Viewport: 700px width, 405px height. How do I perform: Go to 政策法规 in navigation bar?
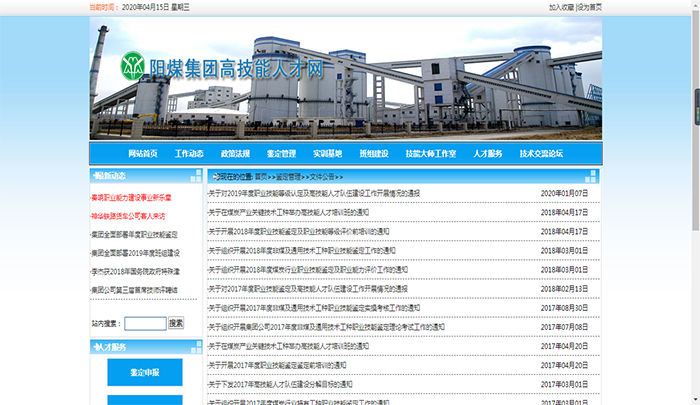click(x=235, y=154)
